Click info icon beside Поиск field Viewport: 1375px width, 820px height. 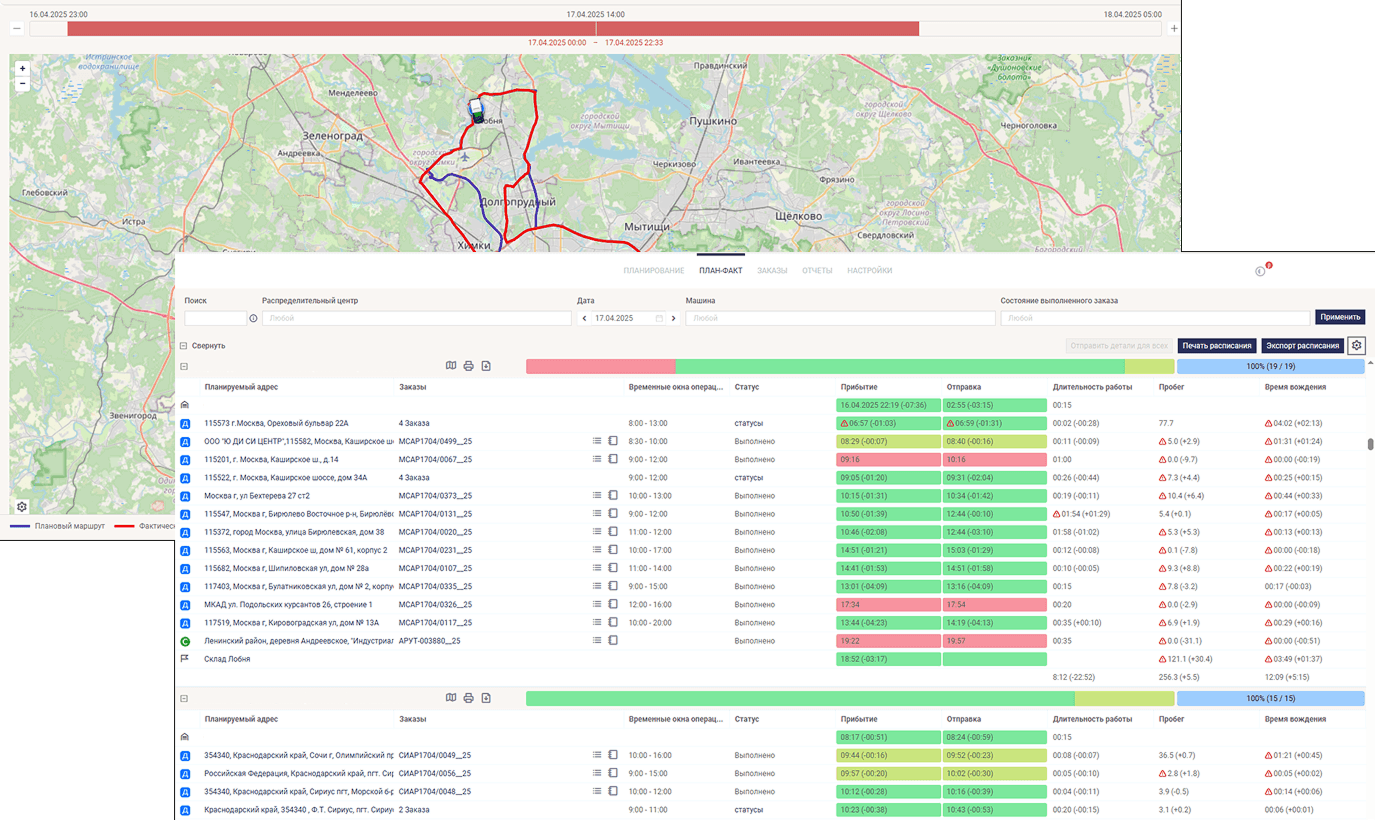(253, 318)
